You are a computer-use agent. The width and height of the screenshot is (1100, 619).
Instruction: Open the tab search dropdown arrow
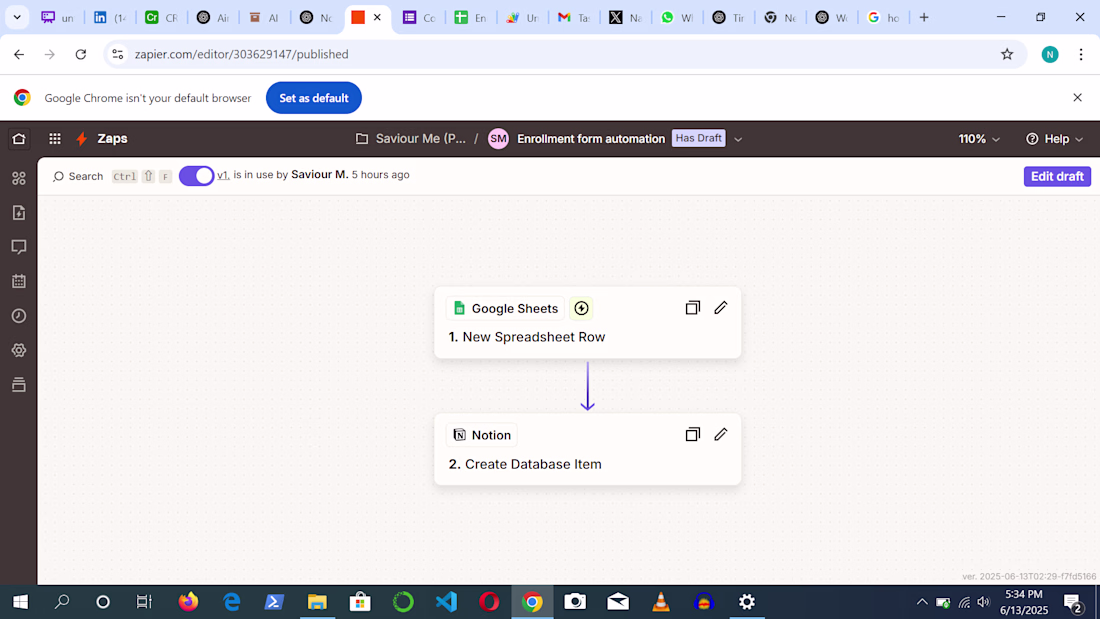[x=17, y=18]
